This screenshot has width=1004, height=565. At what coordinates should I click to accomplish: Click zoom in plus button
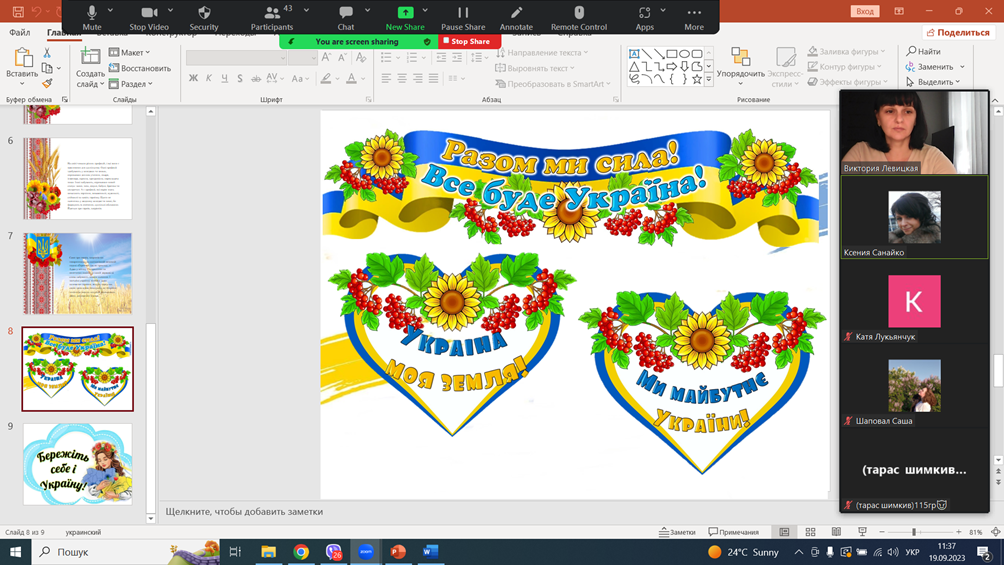(959, 532)
